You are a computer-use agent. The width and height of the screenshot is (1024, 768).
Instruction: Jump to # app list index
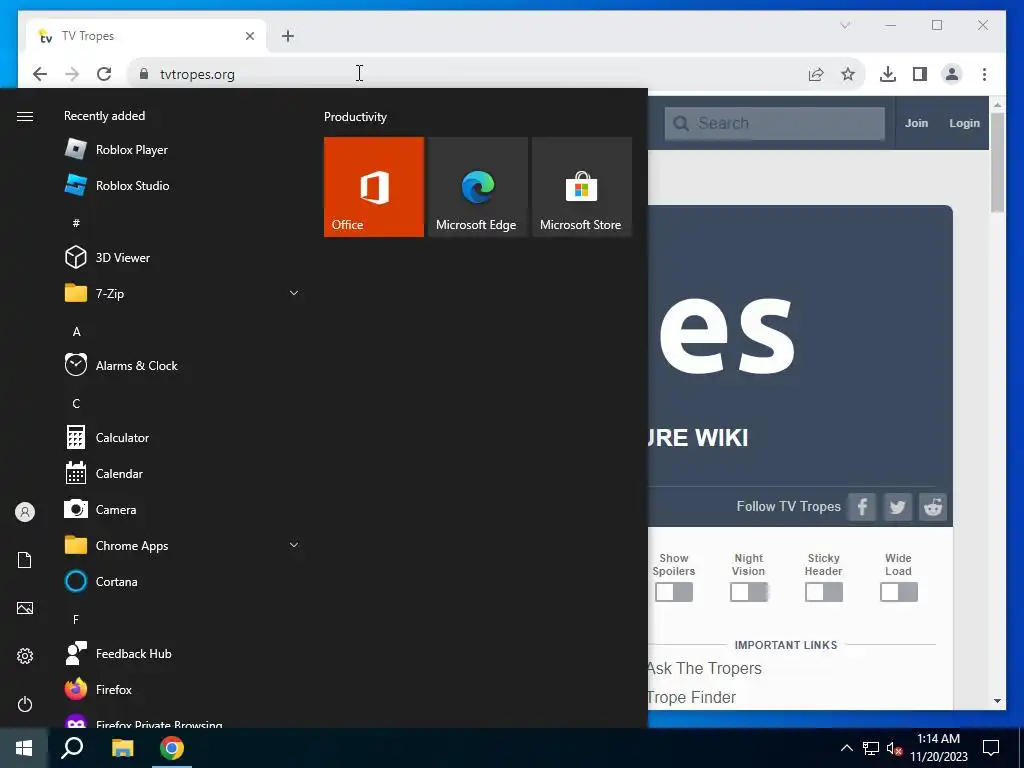(76, 223)
